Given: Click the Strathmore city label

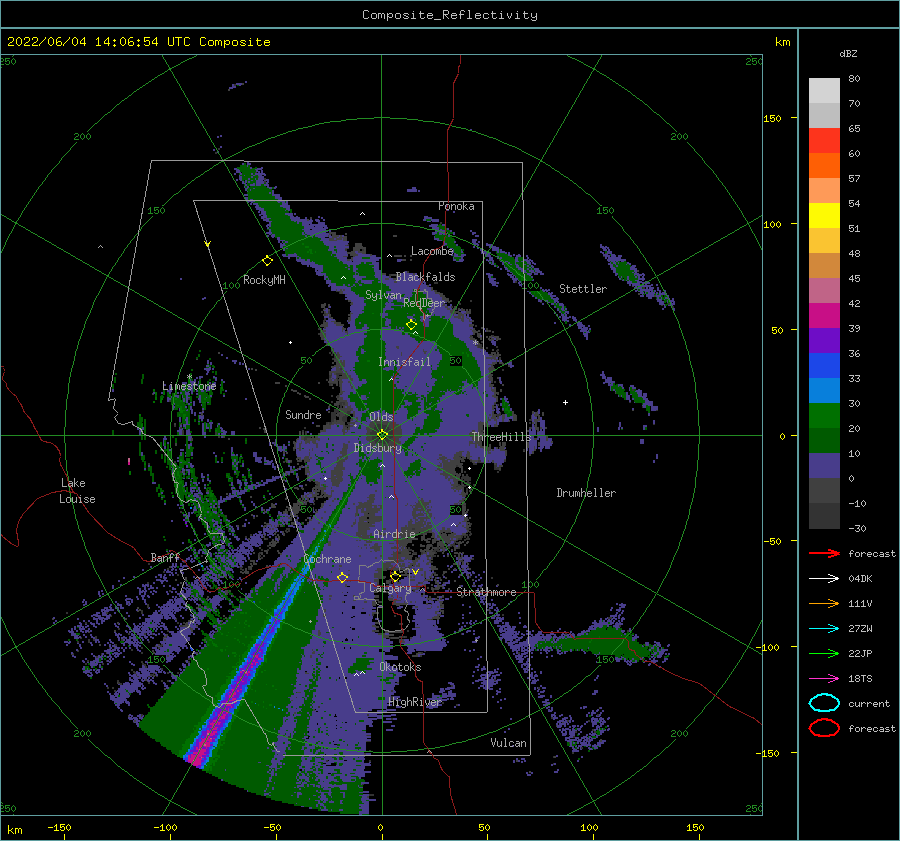Looking at the screenshot, I should click(x=487, y=592).
